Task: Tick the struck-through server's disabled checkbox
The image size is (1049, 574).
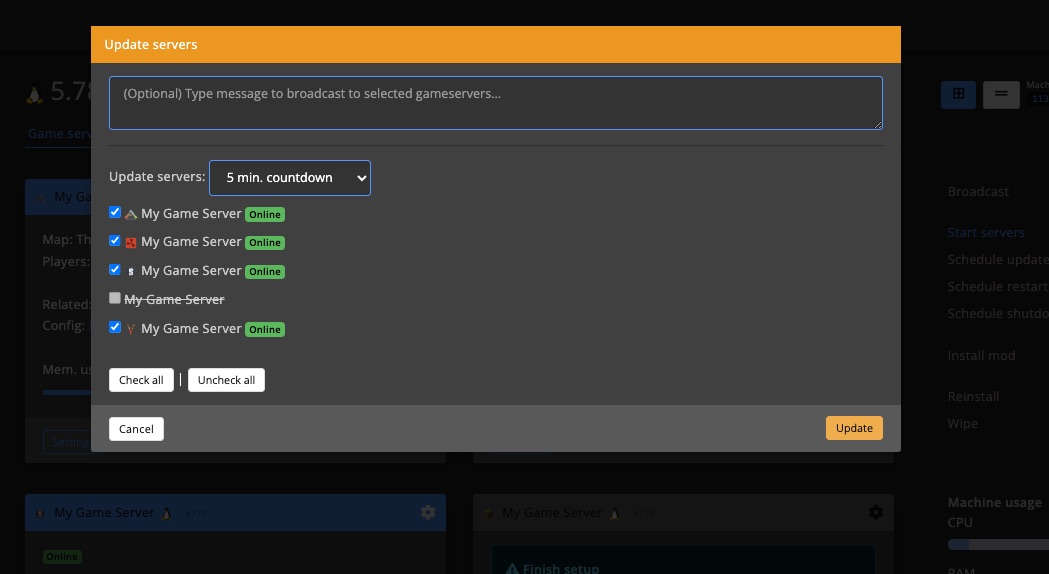Action: 115,298
